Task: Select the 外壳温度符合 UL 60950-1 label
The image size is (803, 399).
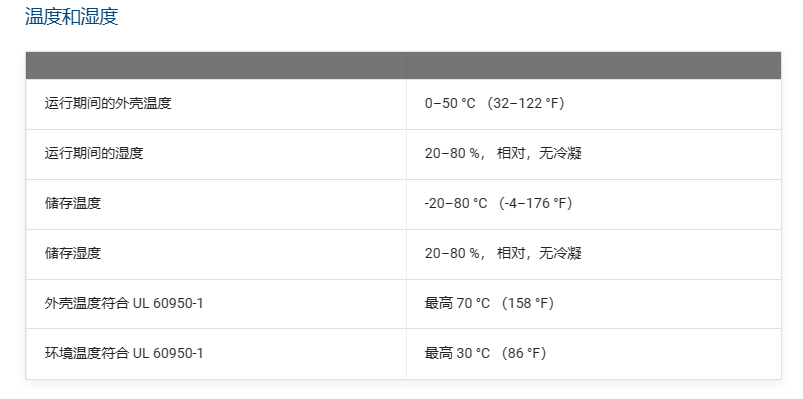Action: 124,303
